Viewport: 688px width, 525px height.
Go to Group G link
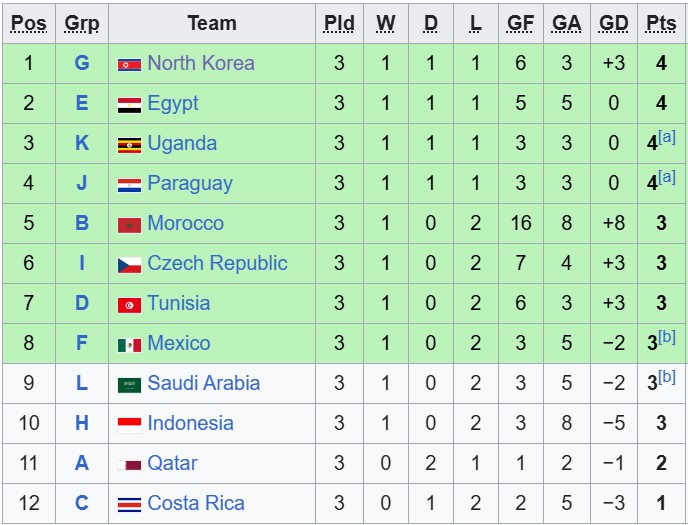click(82, 63)
